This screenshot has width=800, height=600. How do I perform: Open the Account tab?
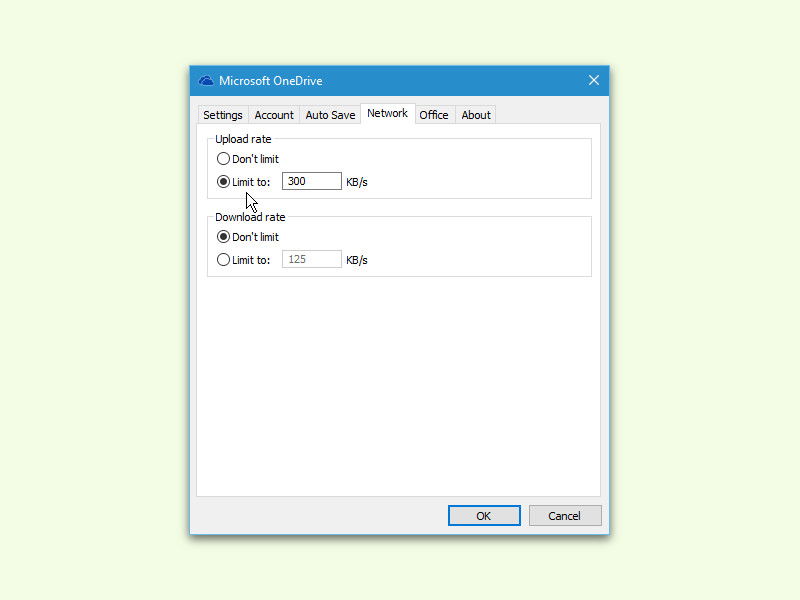pyautogui.click(x=274, y=115)
